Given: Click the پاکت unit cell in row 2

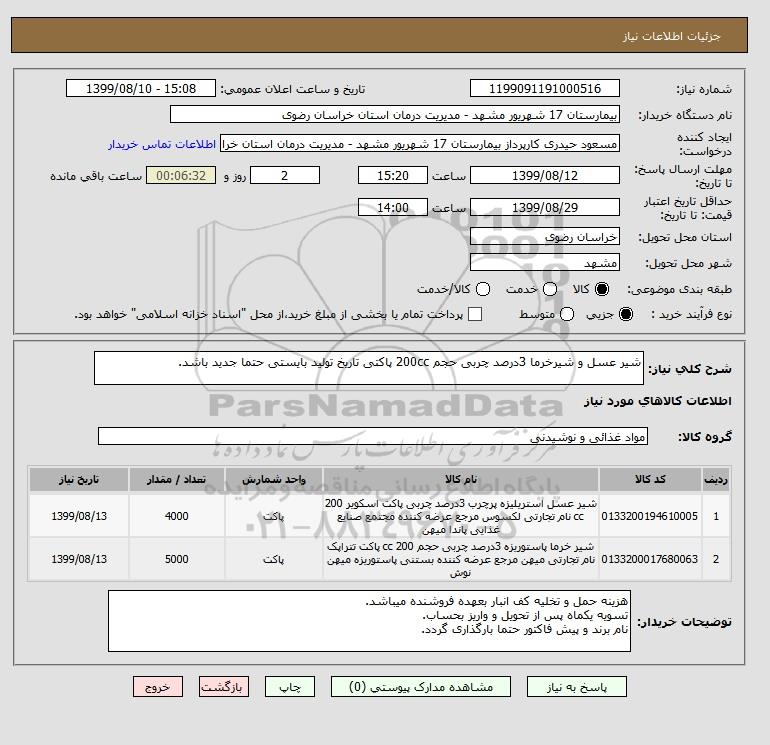Looking at the screenshot, I should pyautogui.click(x=274, y=559).
